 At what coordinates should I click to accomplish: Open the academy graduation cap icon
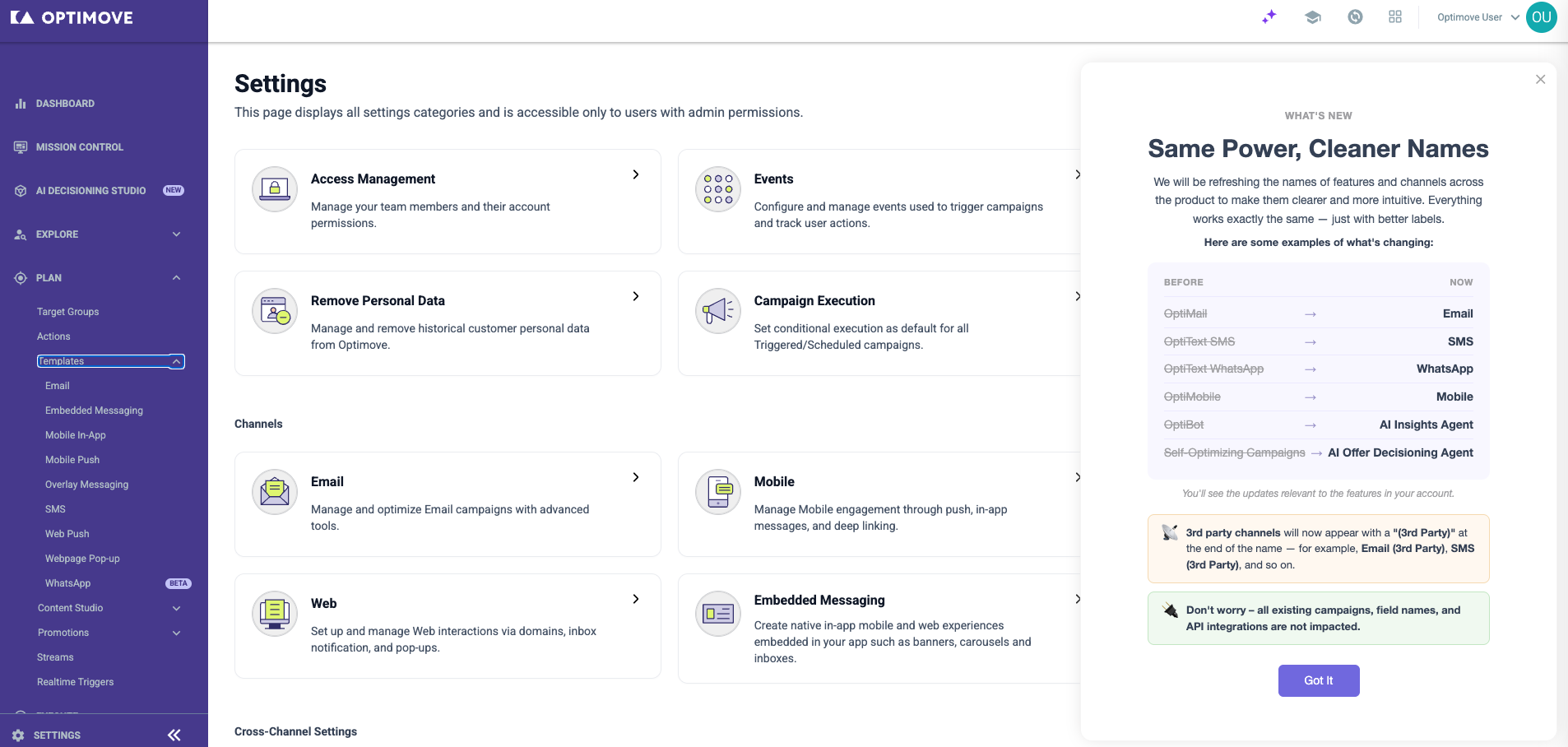(x=1313, y=16)
